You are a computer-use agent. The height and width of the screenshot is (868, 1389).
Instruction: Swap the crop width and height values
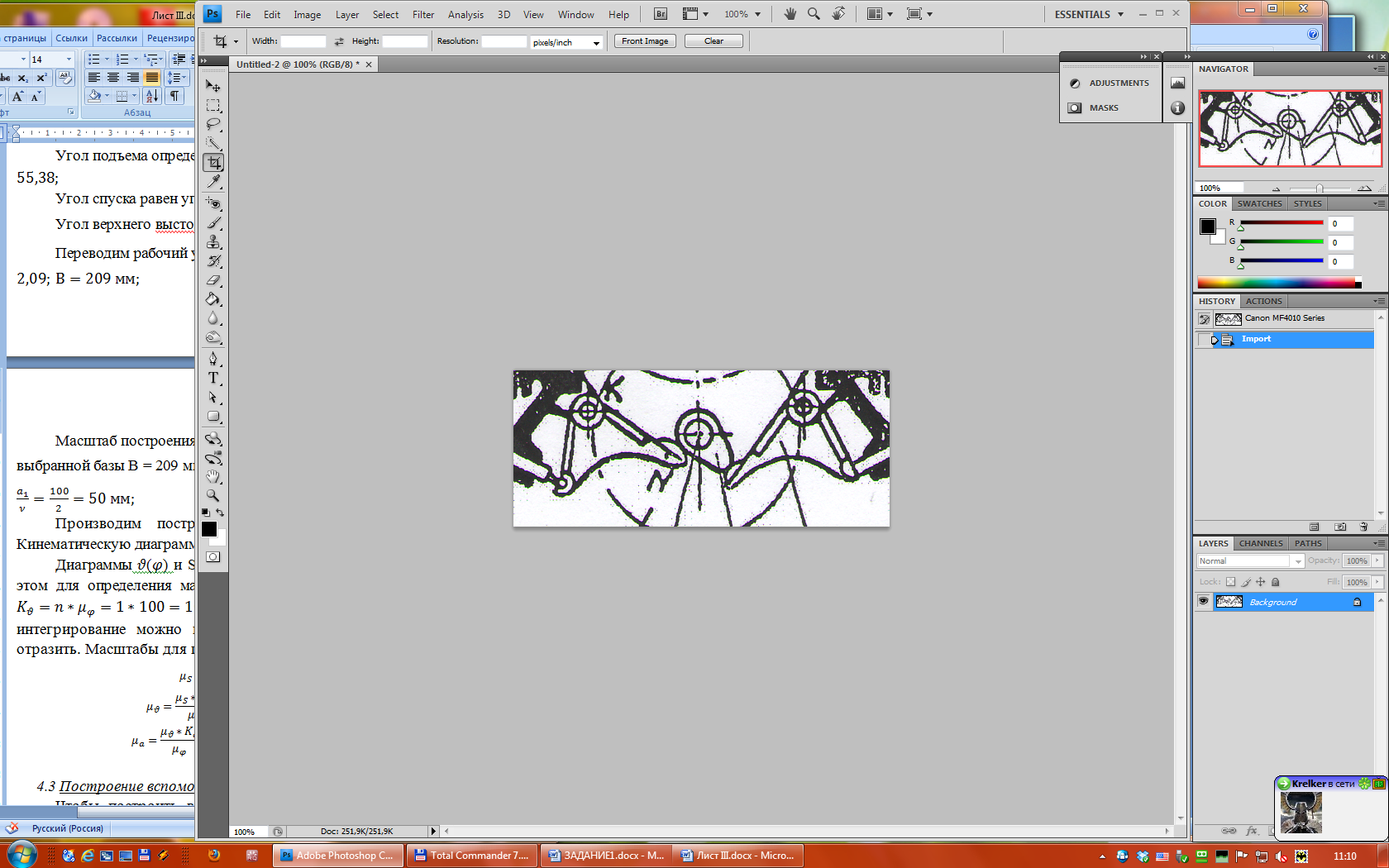[x=338, y=41]
